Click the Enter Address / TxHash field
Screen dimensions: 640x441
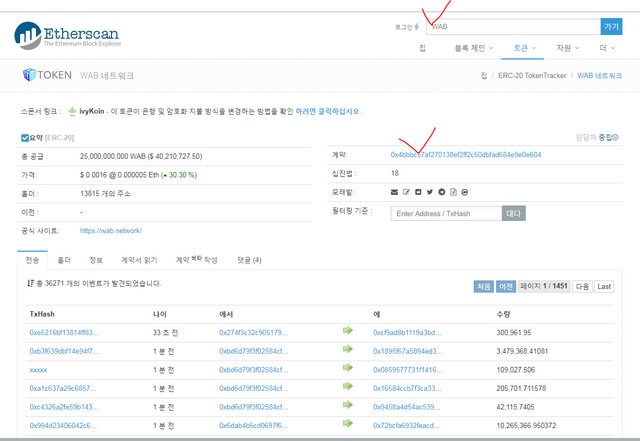click(446, 214)
